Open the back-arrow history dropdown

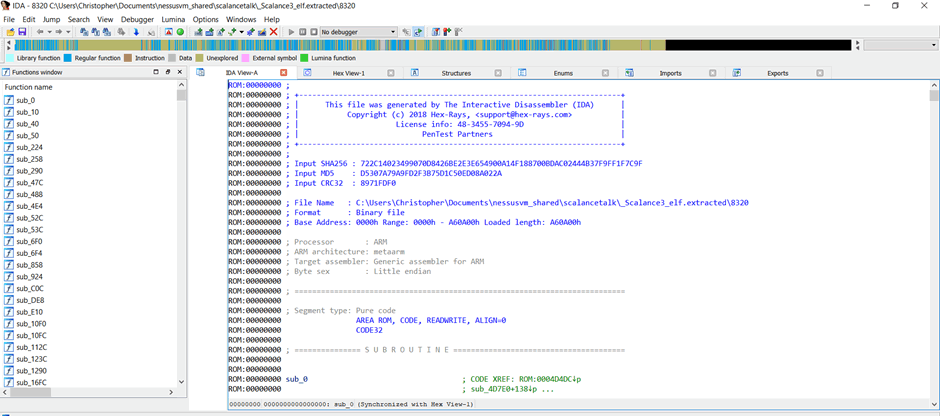click(50, 32)
